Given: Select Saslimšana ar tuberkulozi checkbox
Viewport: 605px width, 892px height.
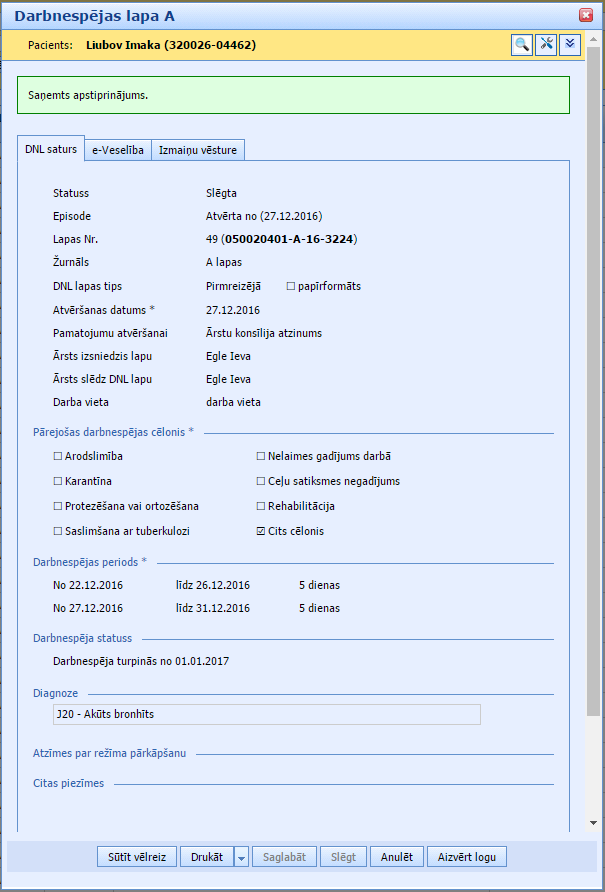Looking at the screenshot, I should 58,532.
